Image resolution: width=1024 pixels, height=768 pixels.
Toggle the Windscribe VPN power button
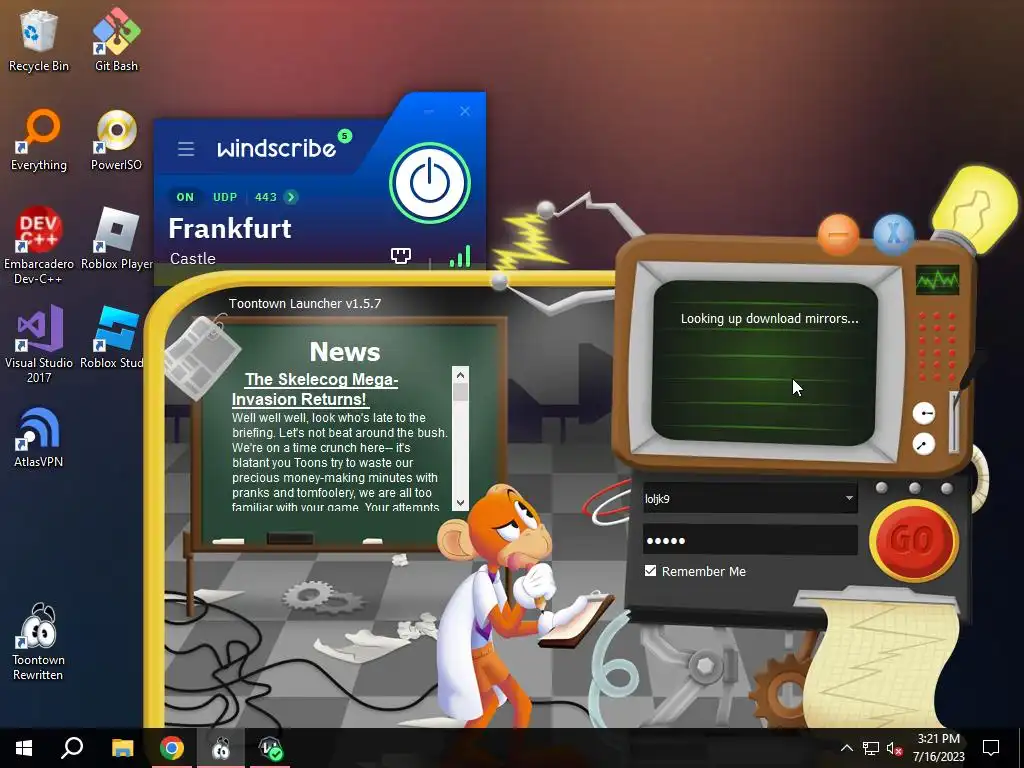coord(430,183)
